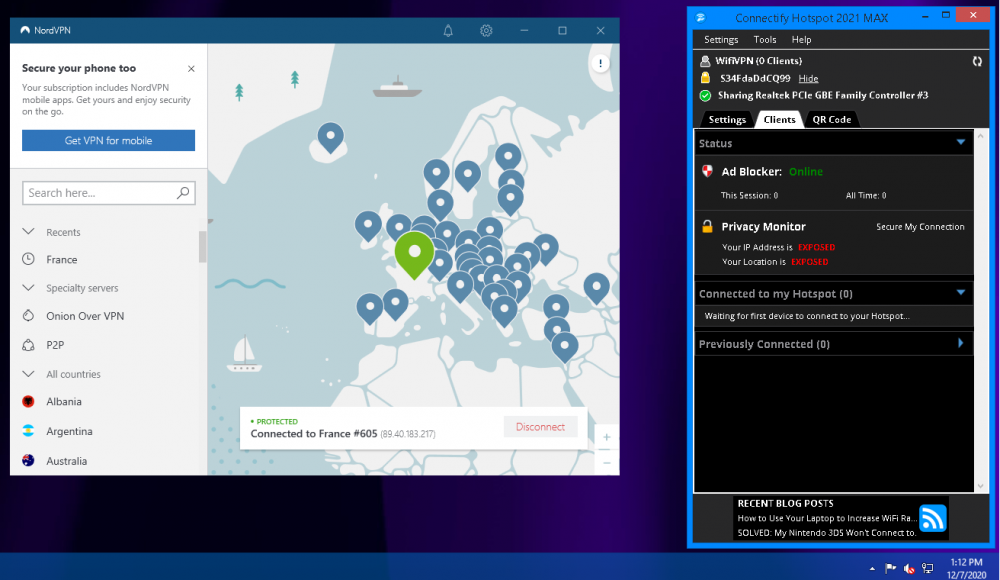Click the blog RSS feed icon

[932, 518]
